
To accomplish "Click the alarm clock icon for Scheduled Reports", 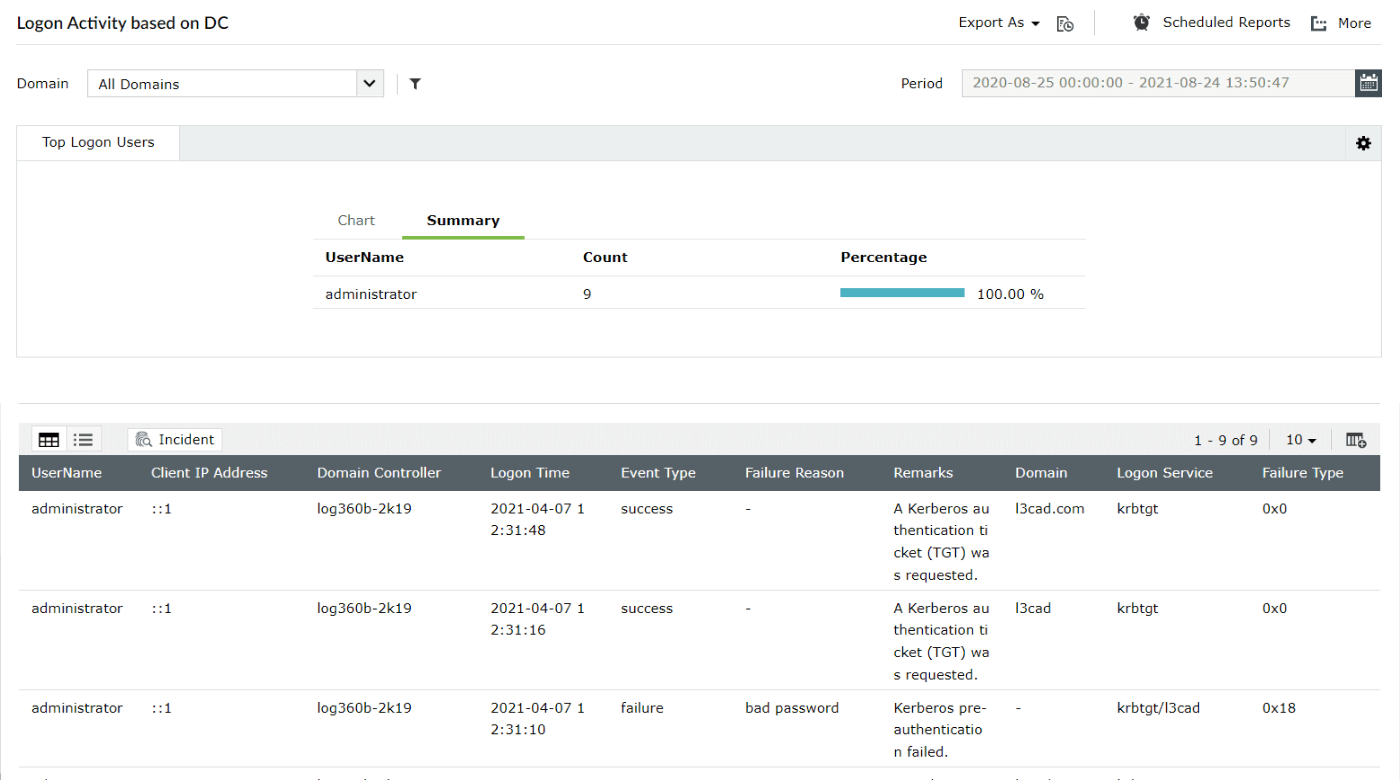I will click(1141, 21).
